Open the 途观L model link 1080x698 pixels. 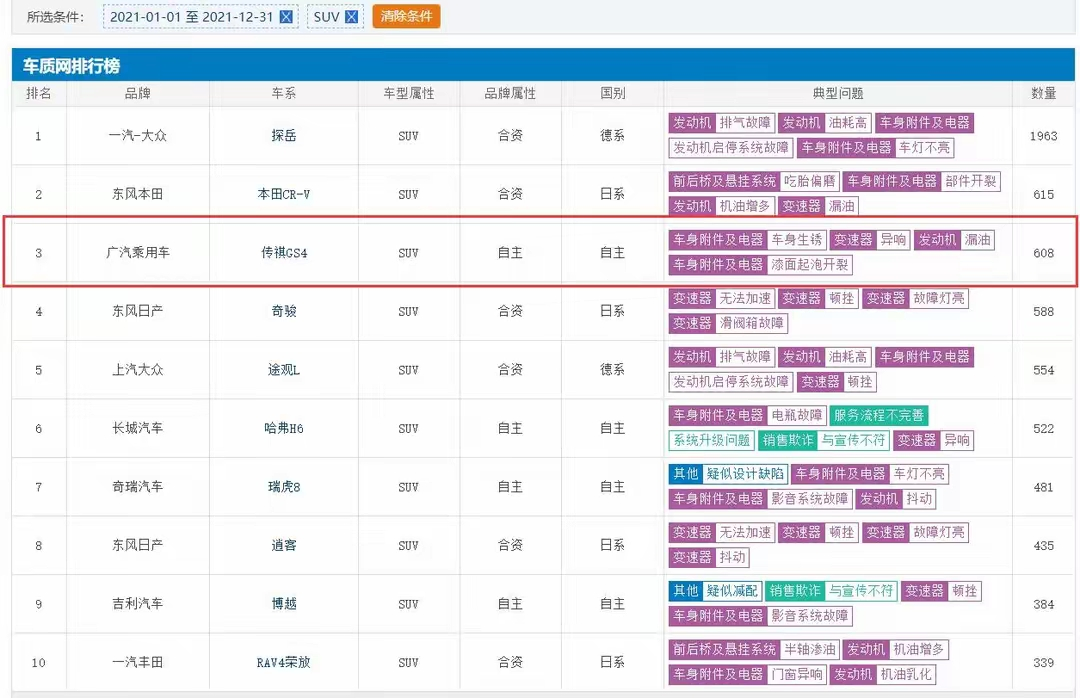[284, 370]
